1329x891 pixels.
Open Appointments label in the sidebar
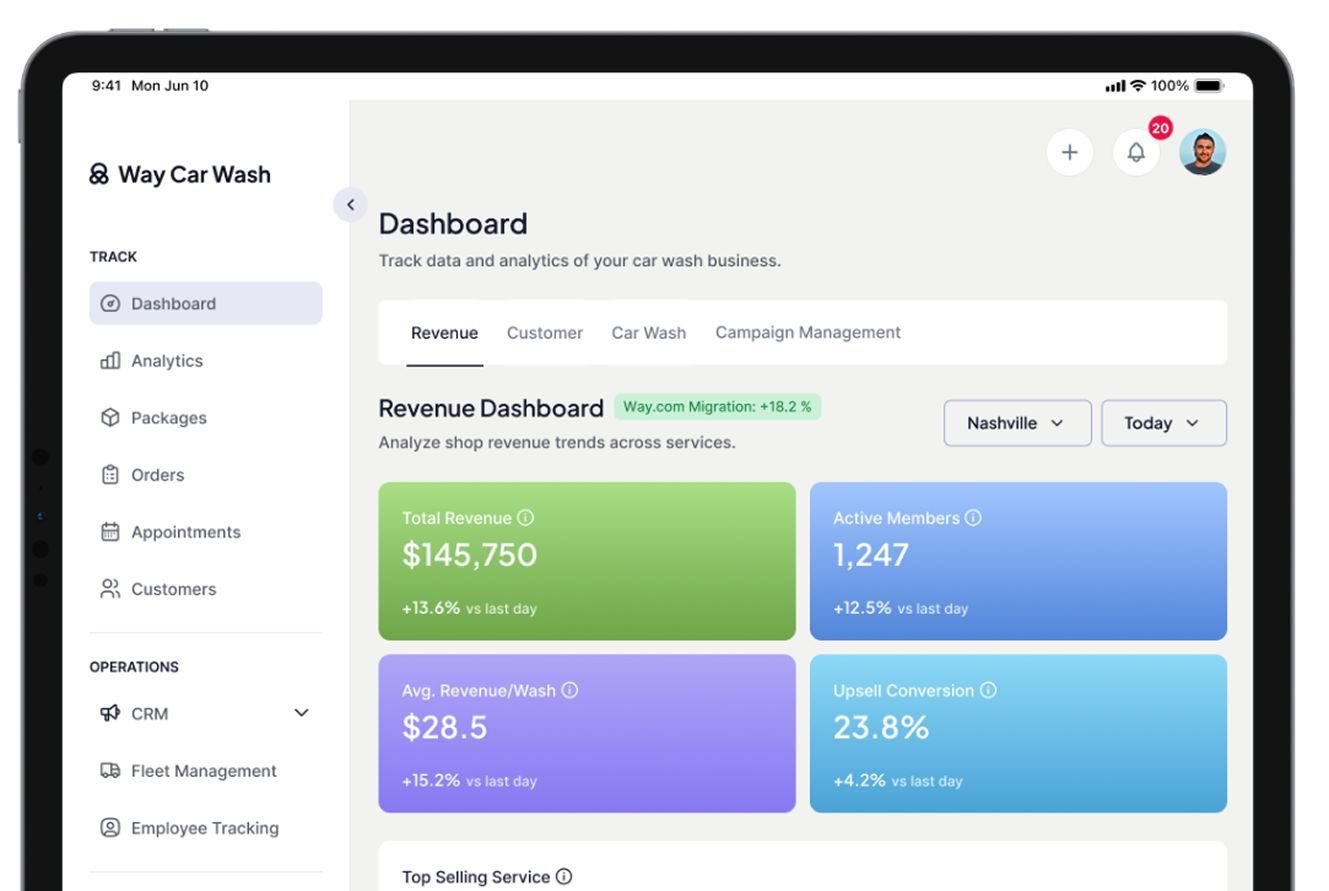tap(186, 532)
